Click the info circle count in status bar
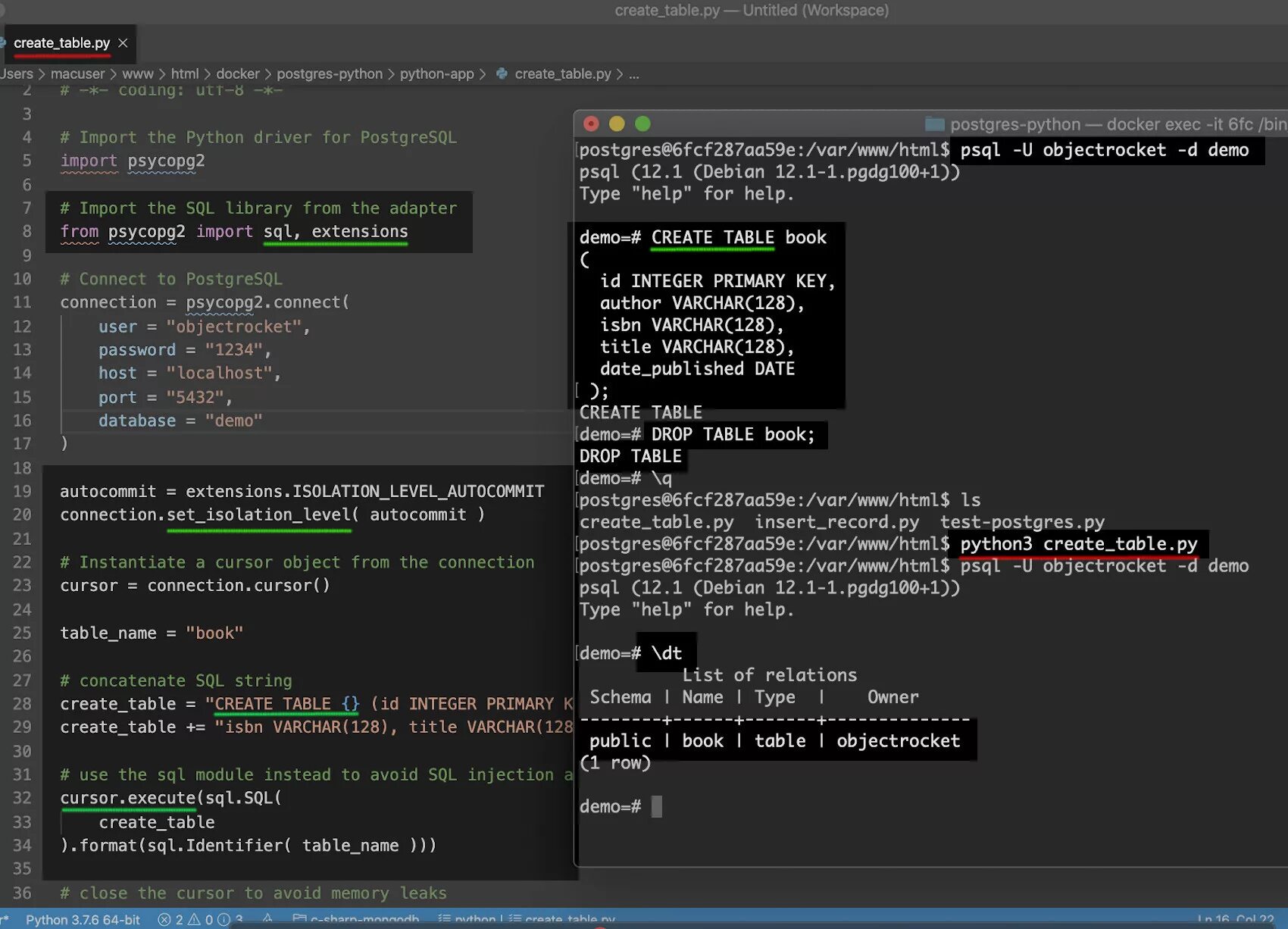This screenshot has height=929, width=1288. pos(230,919)
